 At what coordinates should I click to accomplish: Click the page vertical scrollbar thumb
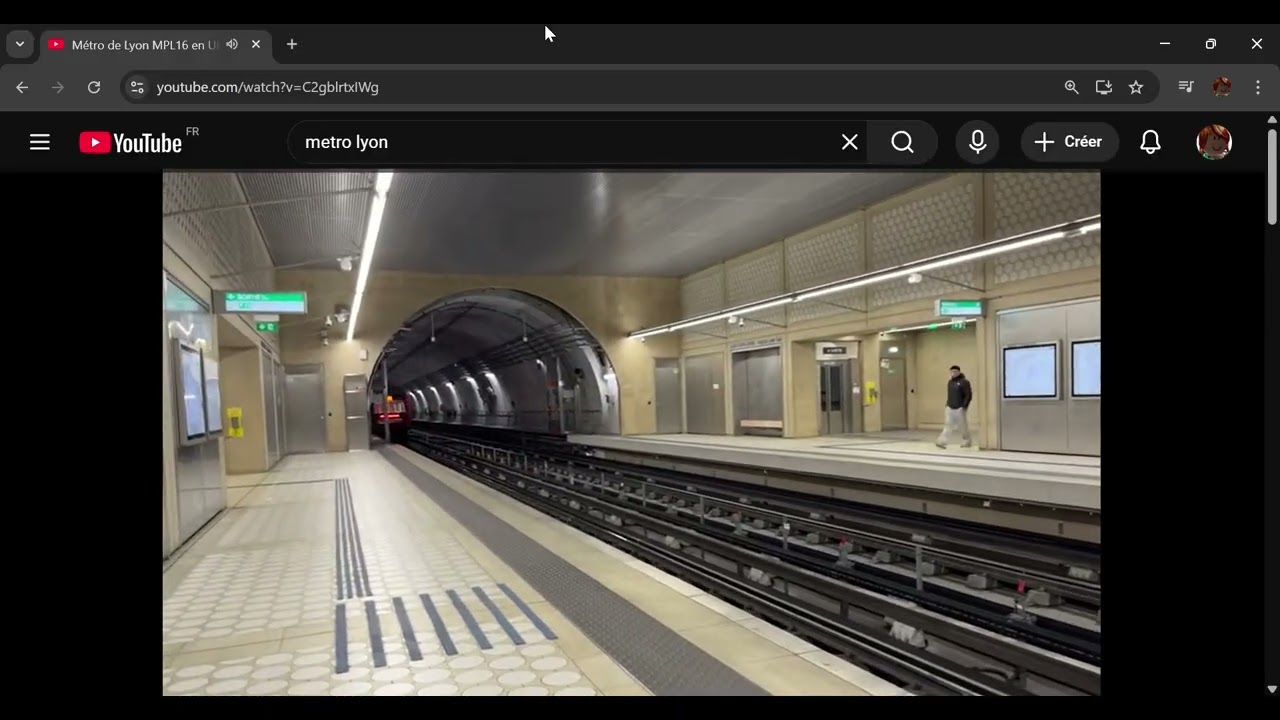1272,175
